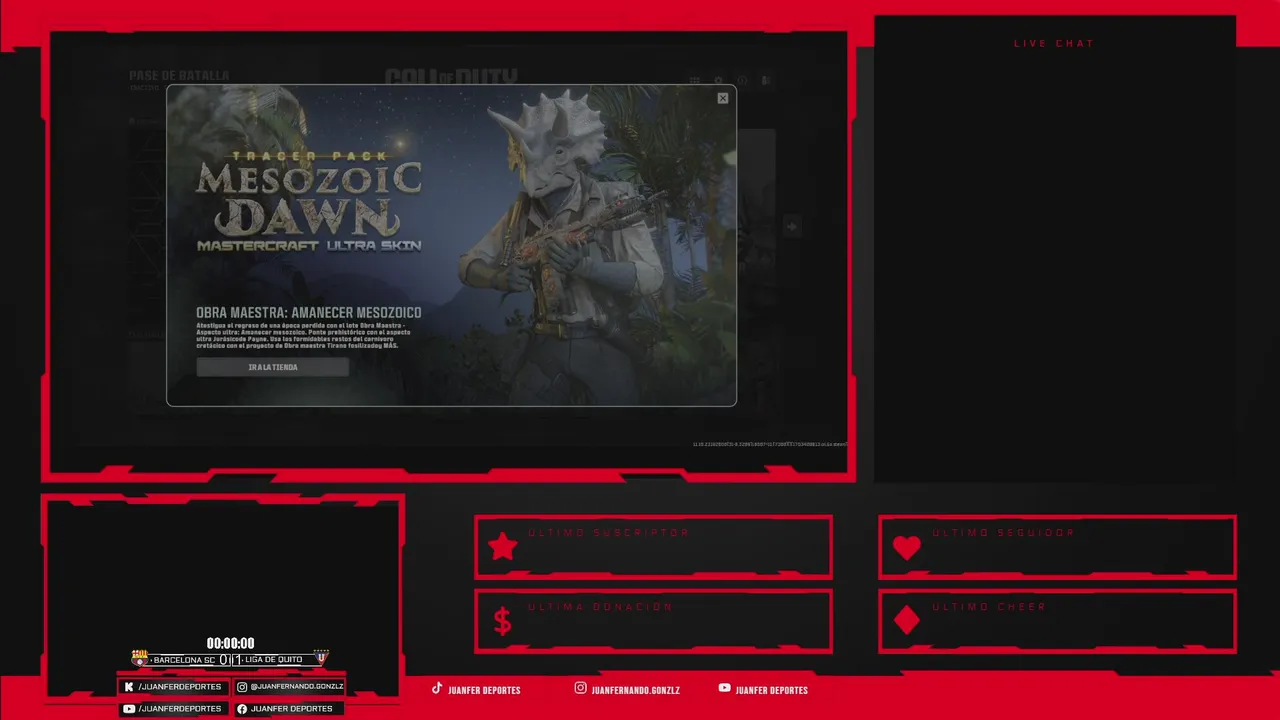Click the right arrow beside the popup

click(x=791, y=227)
